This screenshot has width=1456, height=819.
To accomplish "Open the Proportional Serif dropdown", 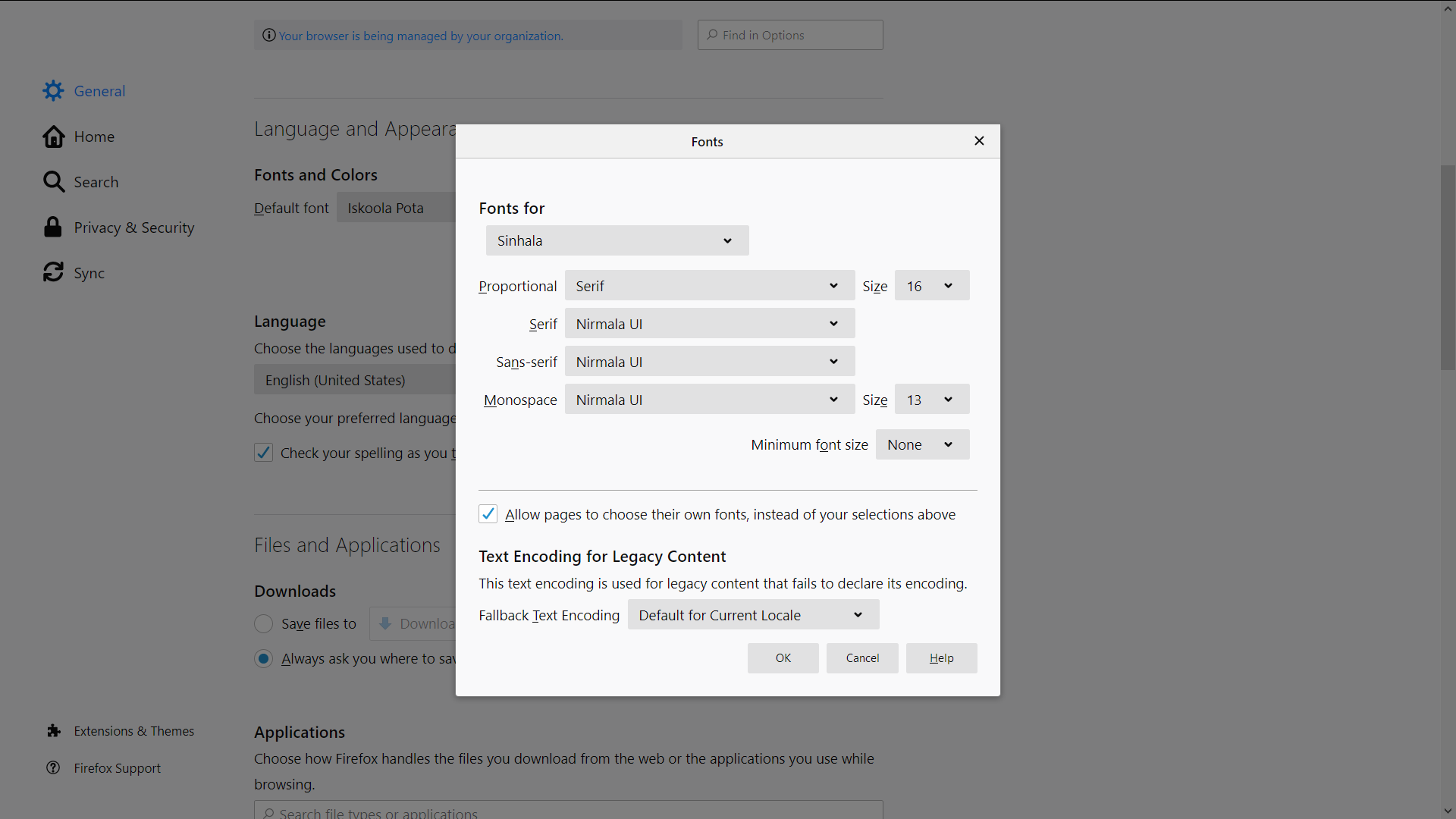I will 710,286.
